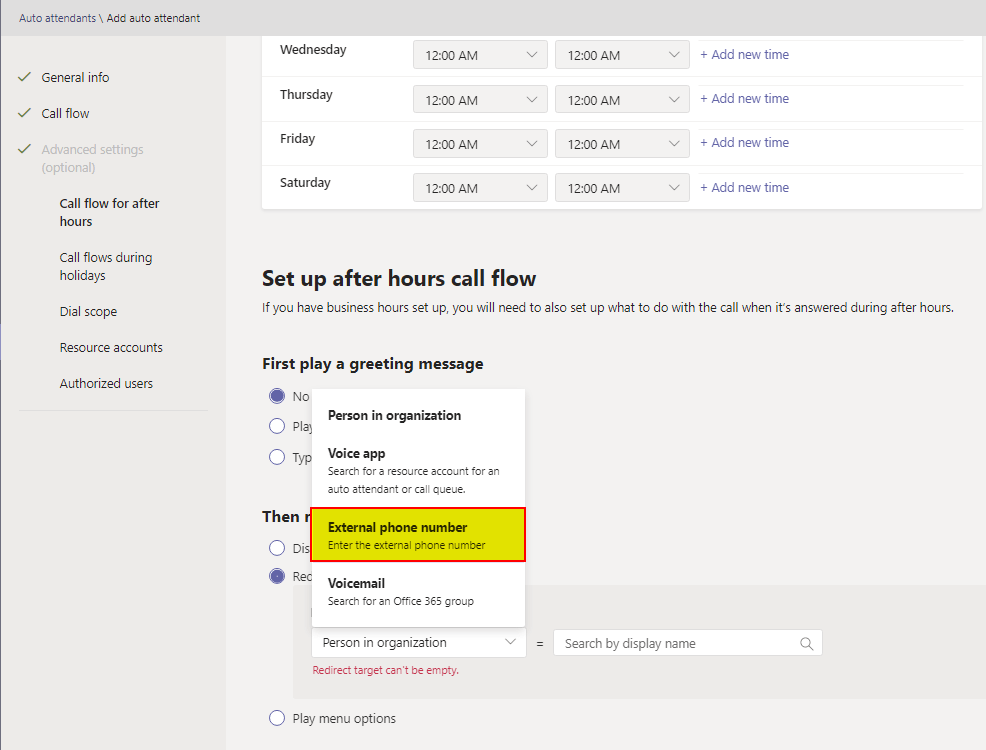986x750 pixels.
Task: Click the checkmark icon beside Call flow
Action: (x=25, y=113)
